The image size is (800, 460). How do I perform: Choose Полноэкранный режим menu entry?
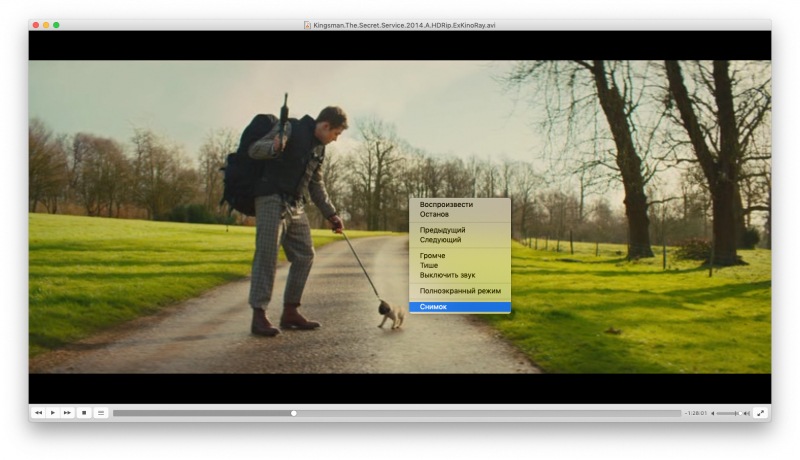[460, 291]
